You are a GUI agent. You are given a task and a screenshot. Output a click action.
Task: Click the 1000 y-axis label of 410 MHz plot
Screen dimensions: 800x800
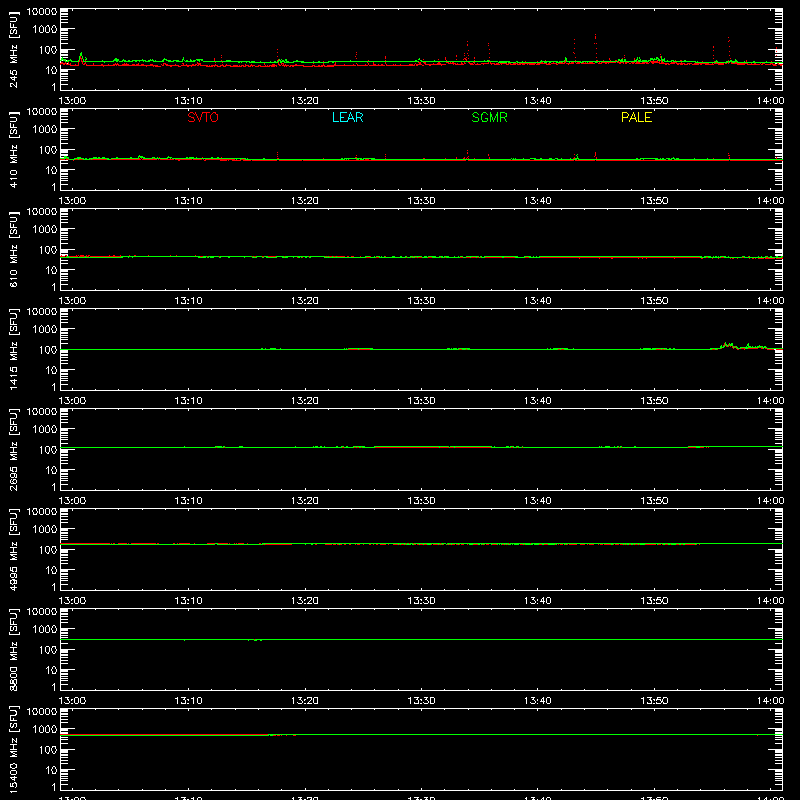click(45, 130)
